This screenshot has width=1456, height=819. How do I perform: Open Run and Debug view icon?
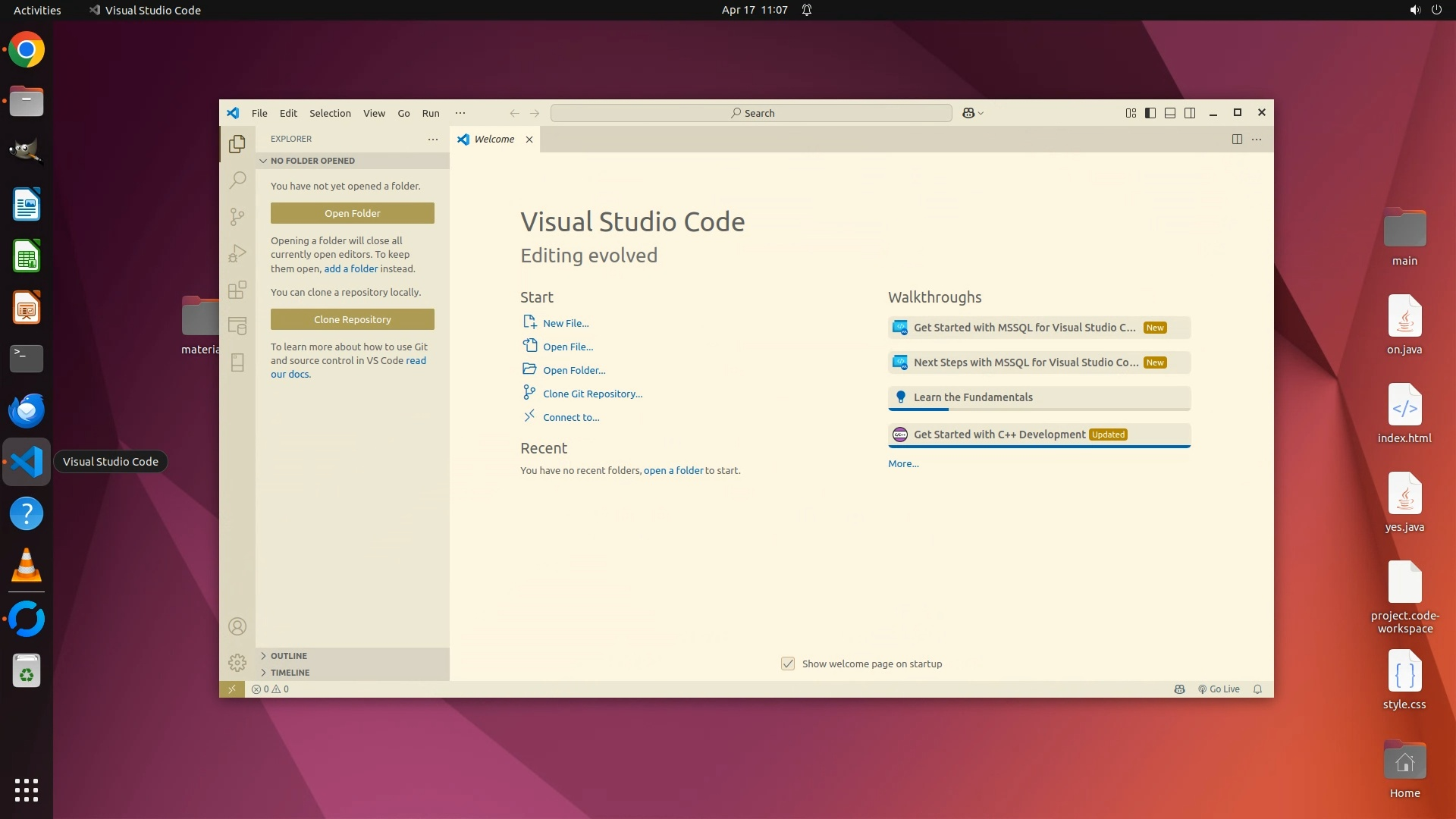click(237, 253)
